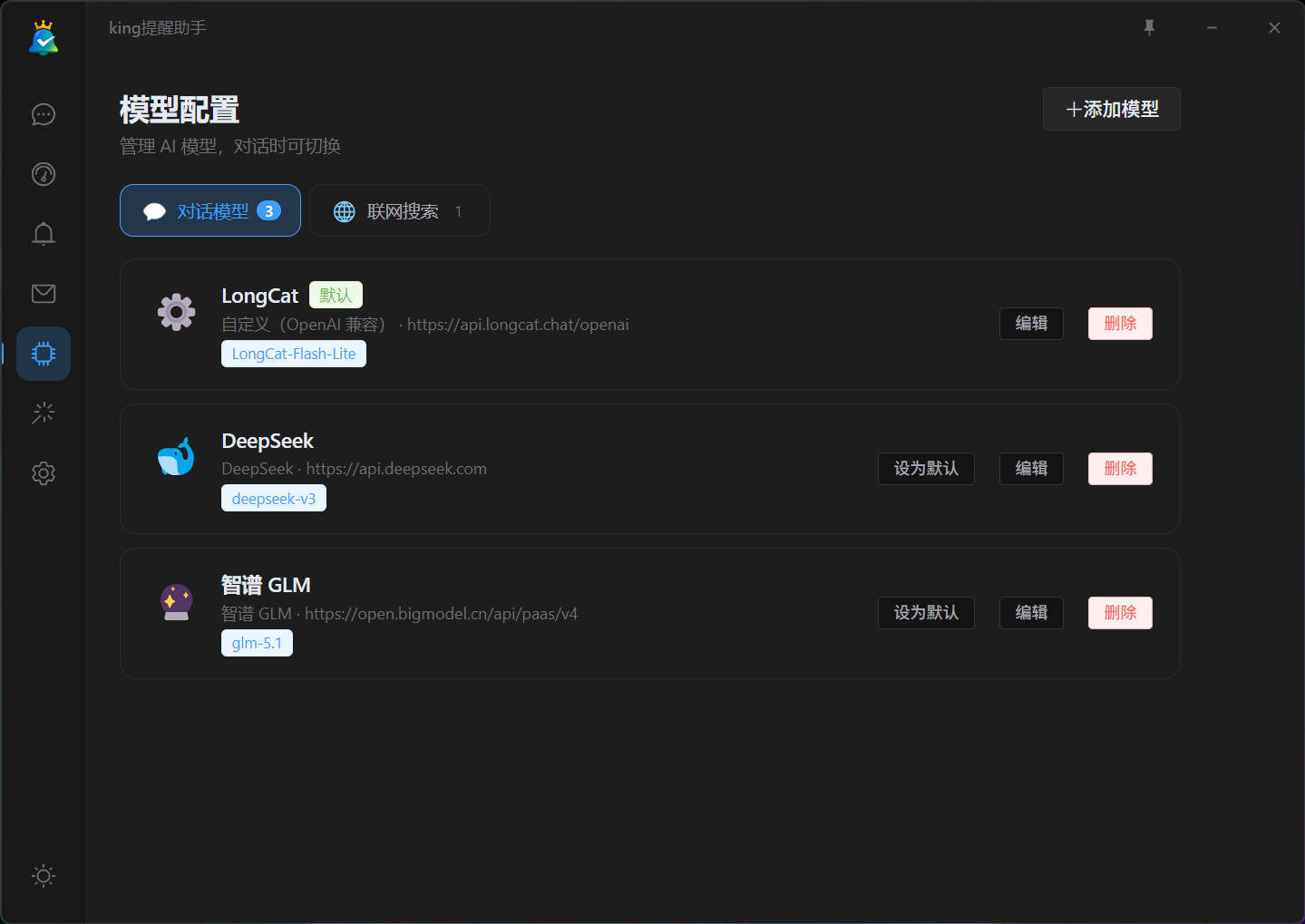
Task: Click the 默认 badge next to LongCat
Action: point(336,295)
